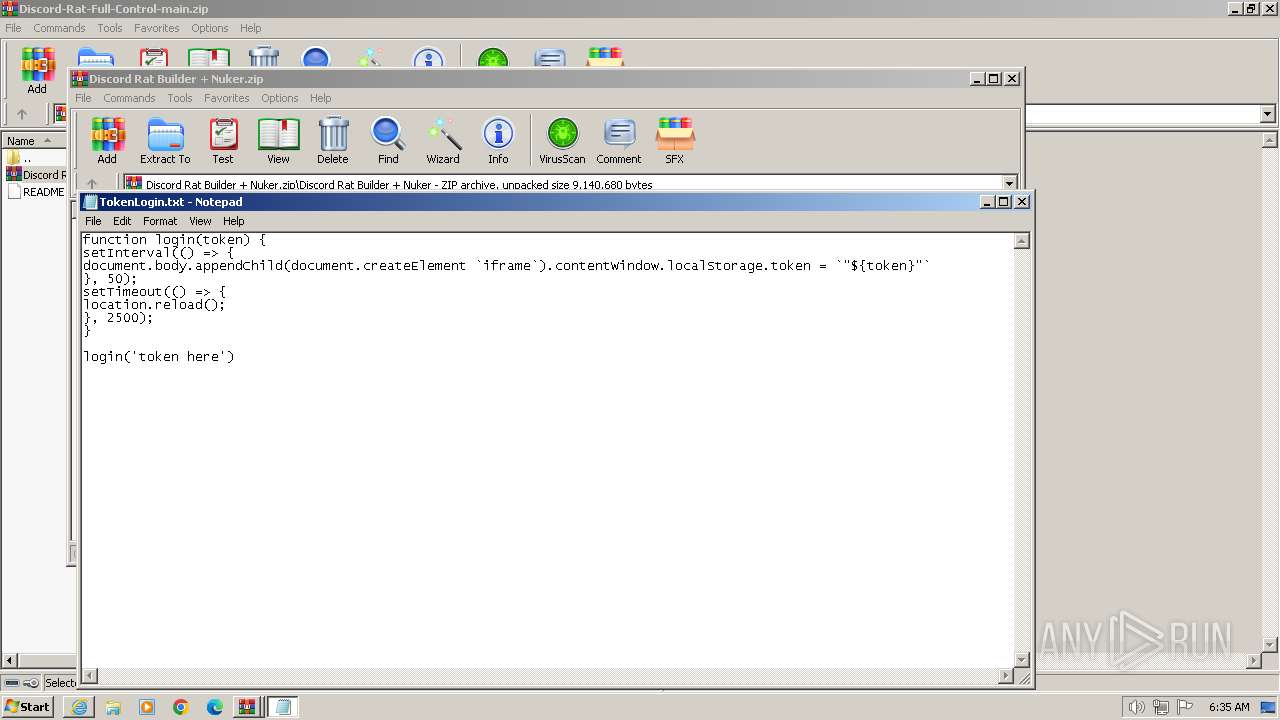Click the Info toolbar icon
Image resolution: width=1280 pixels, height=720 pixels.
(498, 140)
